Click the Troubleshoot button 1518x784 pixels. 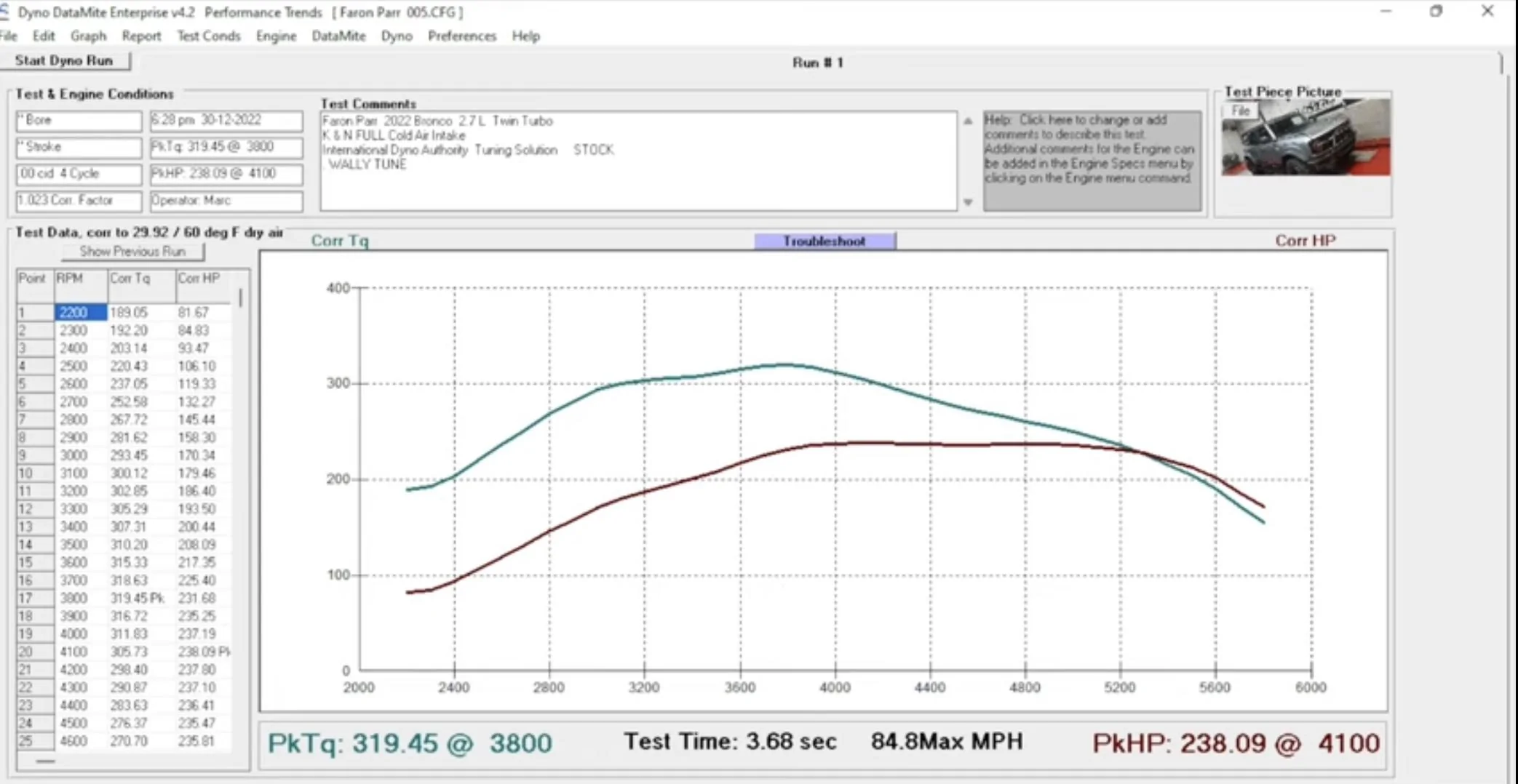[x=824, y=241]
